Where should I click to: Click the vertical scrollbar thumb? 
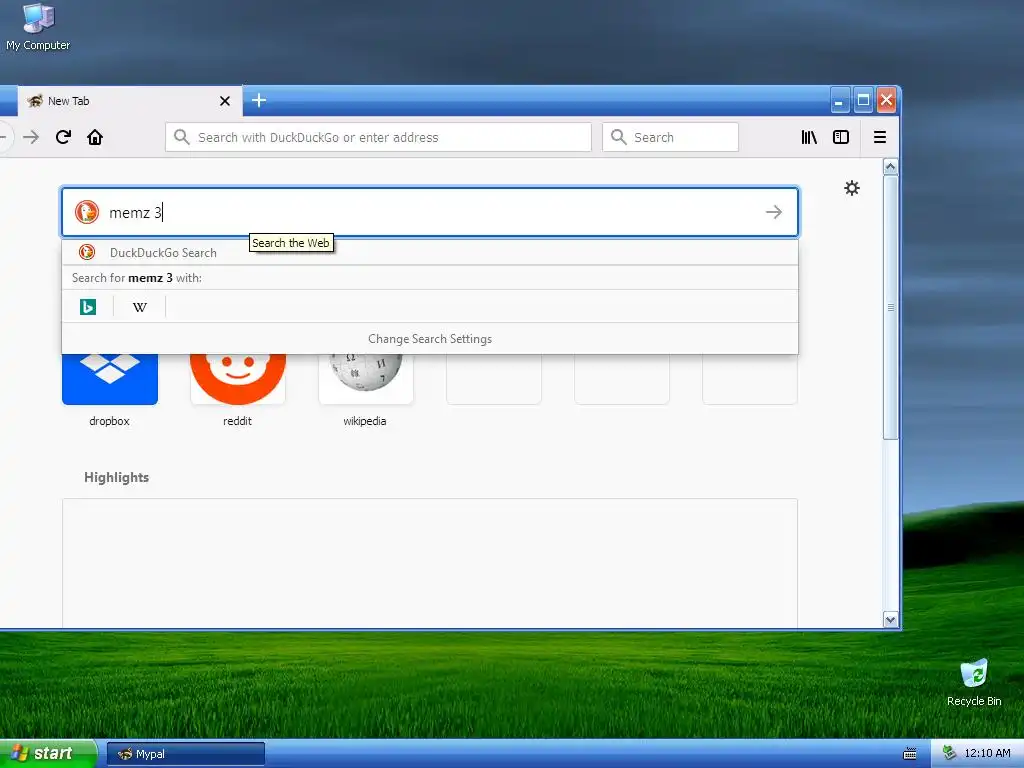click(x=890, y=307)
